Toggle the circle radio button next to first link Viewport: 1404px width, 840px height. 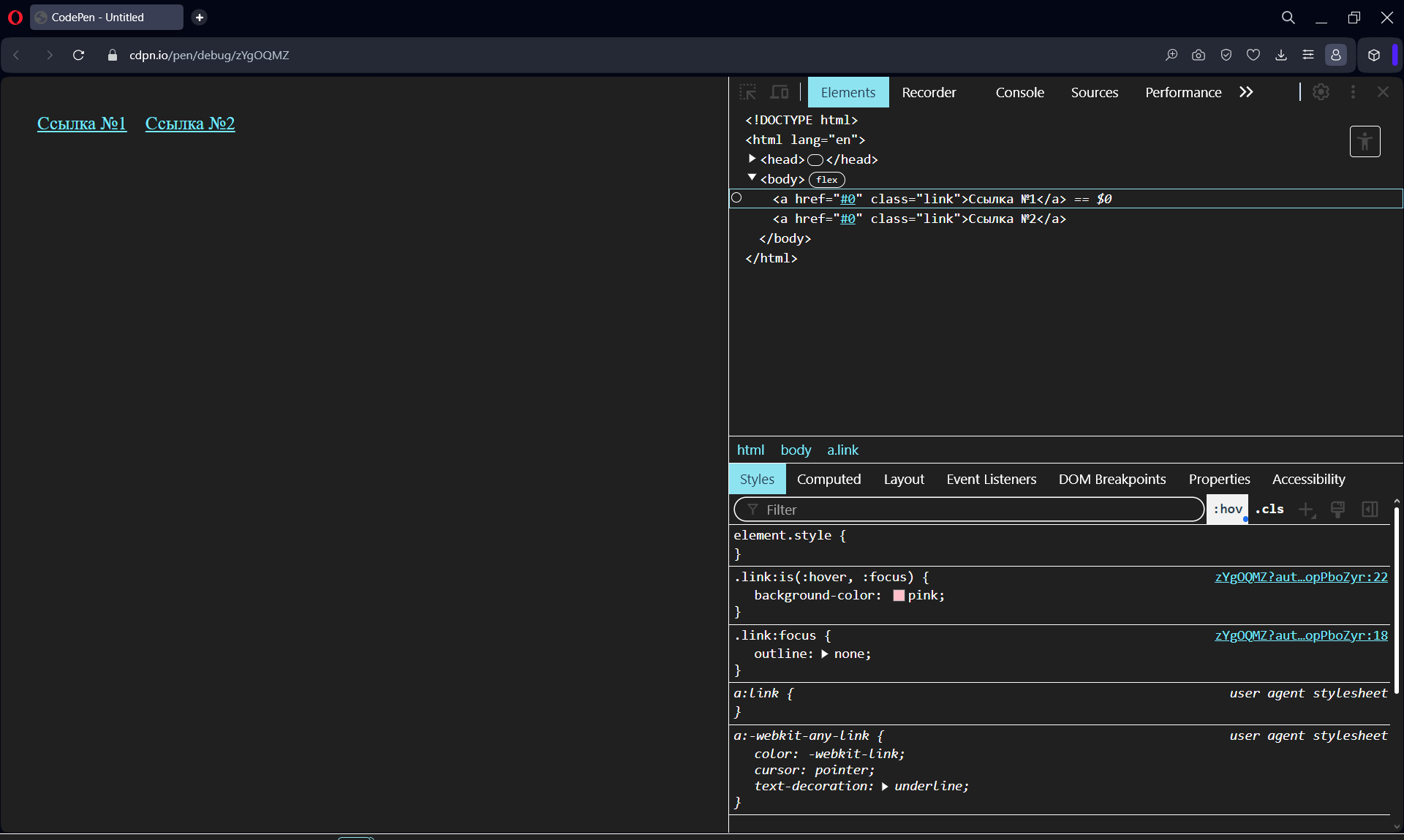click(x=738, y=199)
